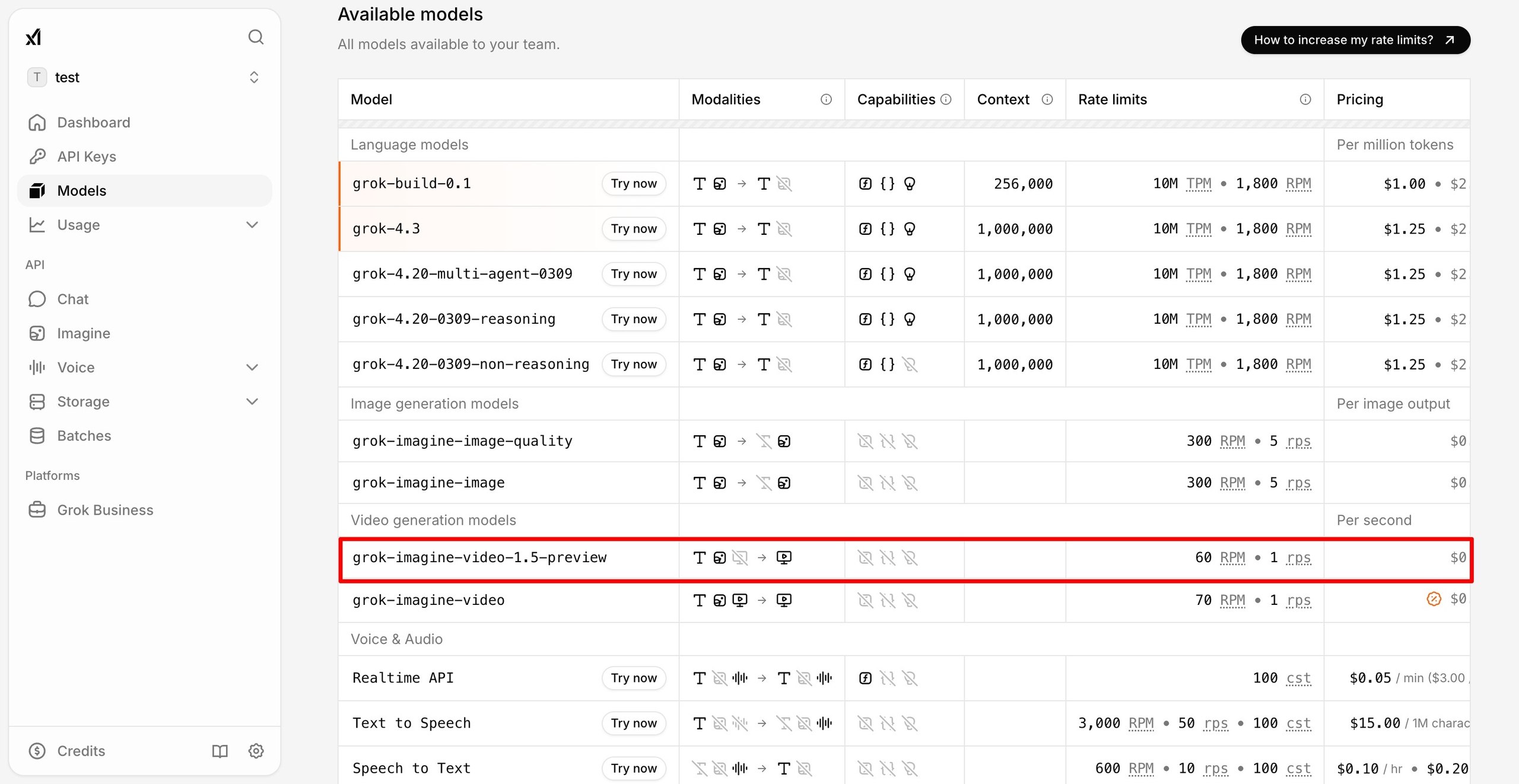Click Rate limits column info icon

(x=1305, y=100)
